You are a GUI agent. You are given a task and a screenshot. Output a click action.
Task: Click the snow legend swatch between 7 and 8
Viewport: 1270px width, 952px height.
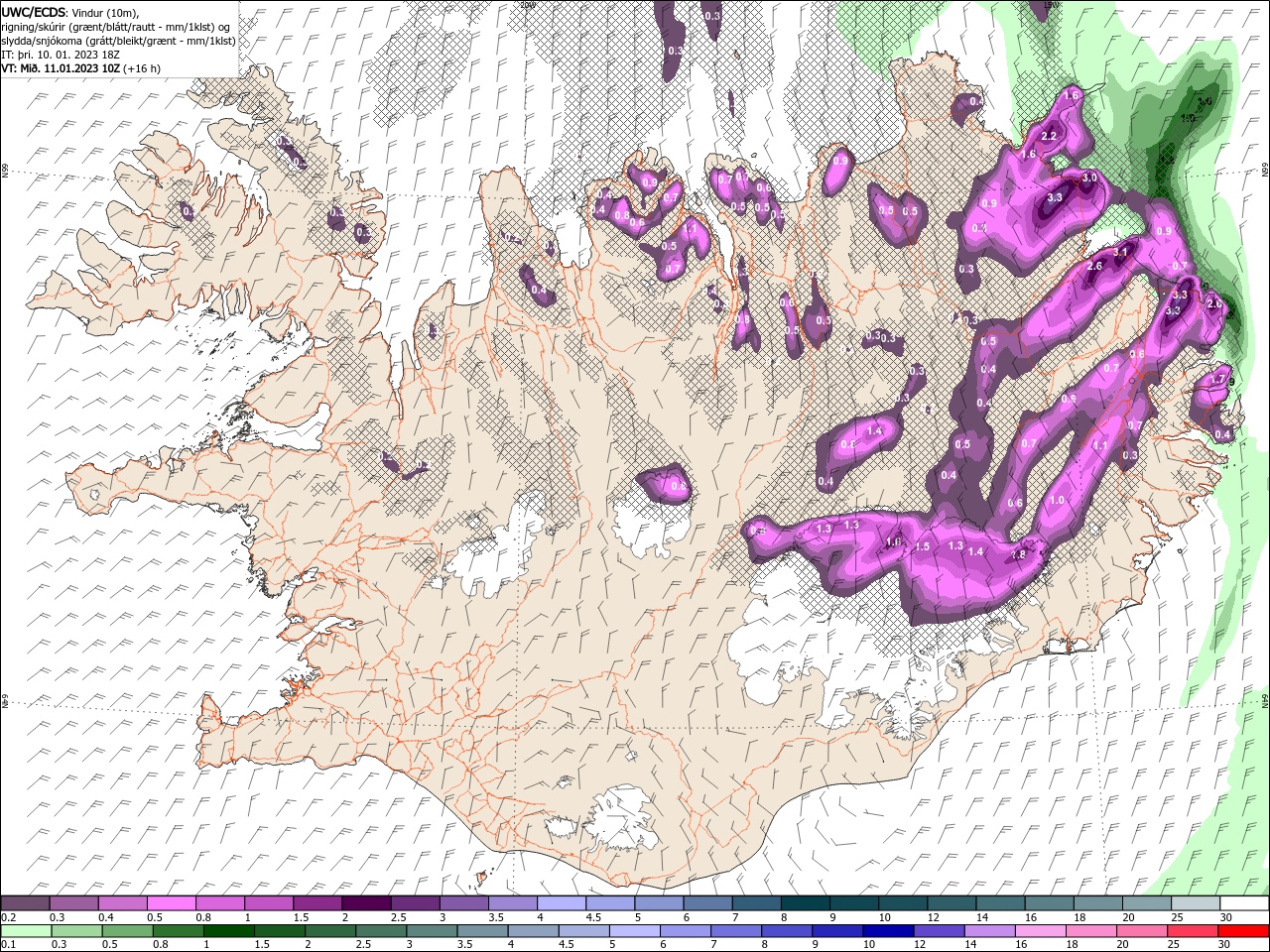pos(756,902)
